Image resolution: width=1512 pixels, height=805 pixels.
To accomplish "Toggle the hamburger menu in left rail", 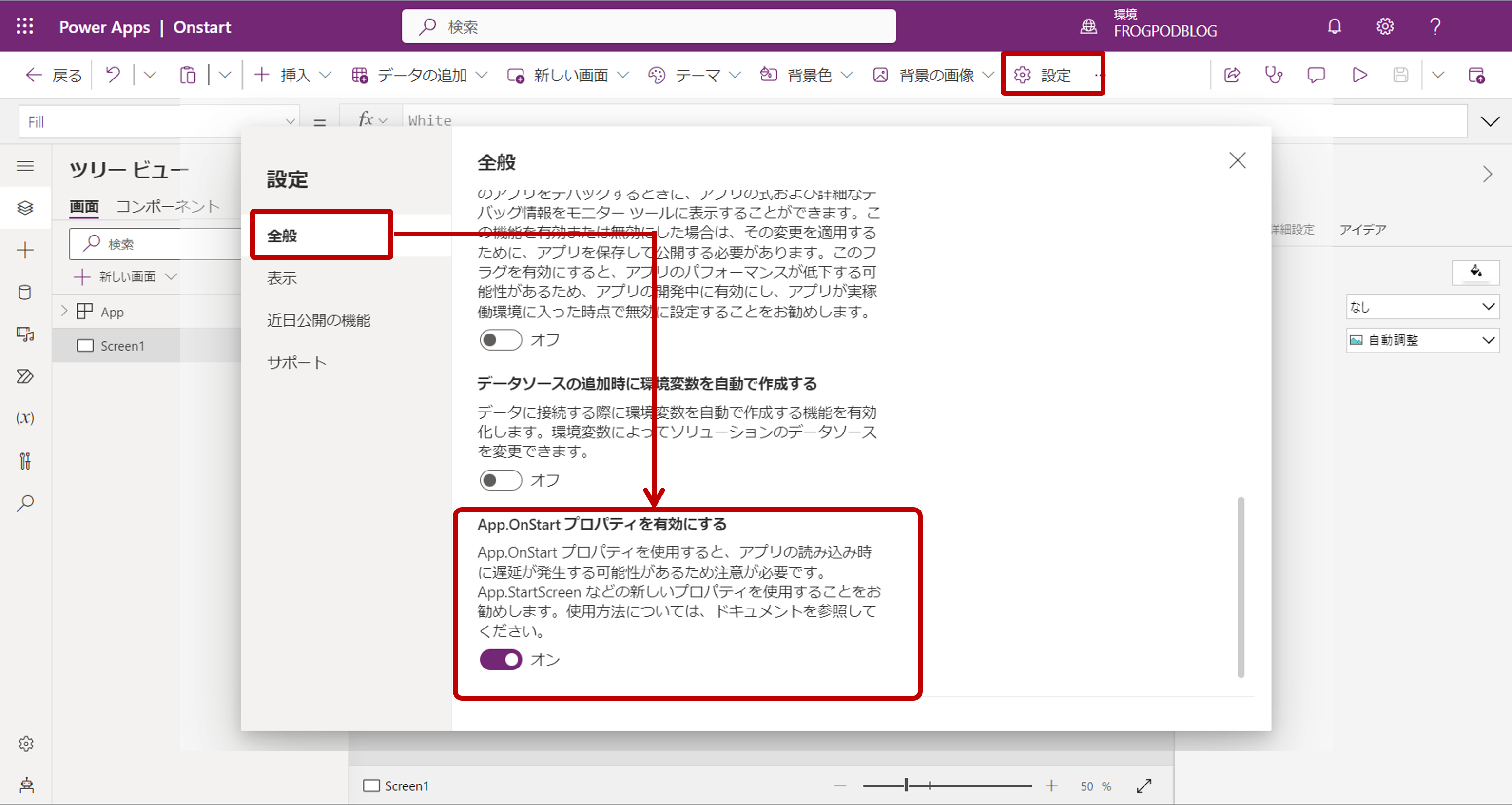I will pos(25,166).
